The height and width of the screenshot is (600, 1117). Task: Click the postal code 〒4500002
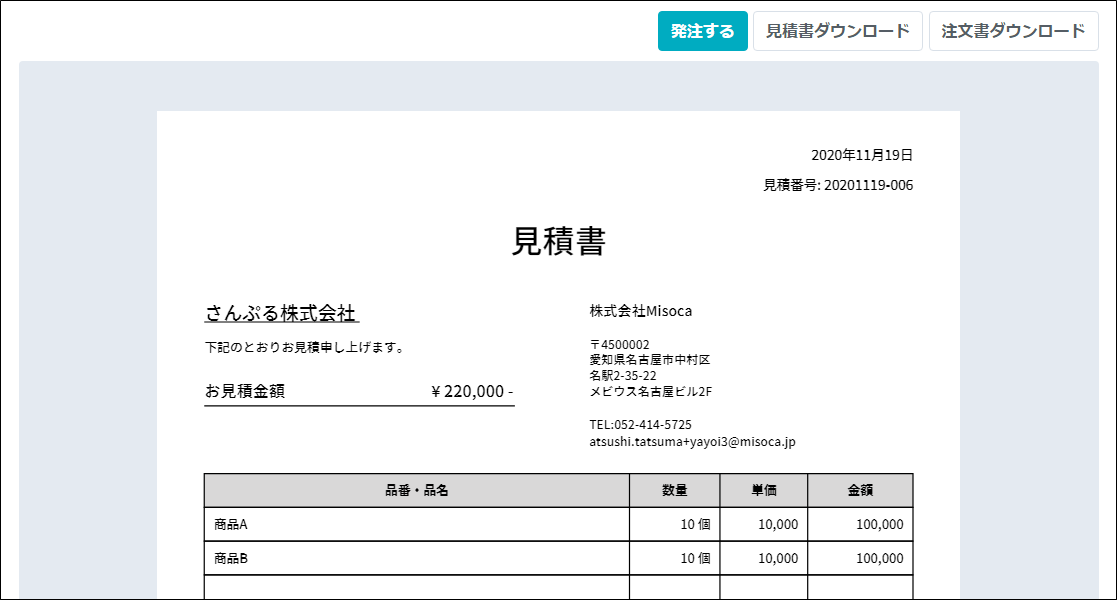click(x=619, y=345)
